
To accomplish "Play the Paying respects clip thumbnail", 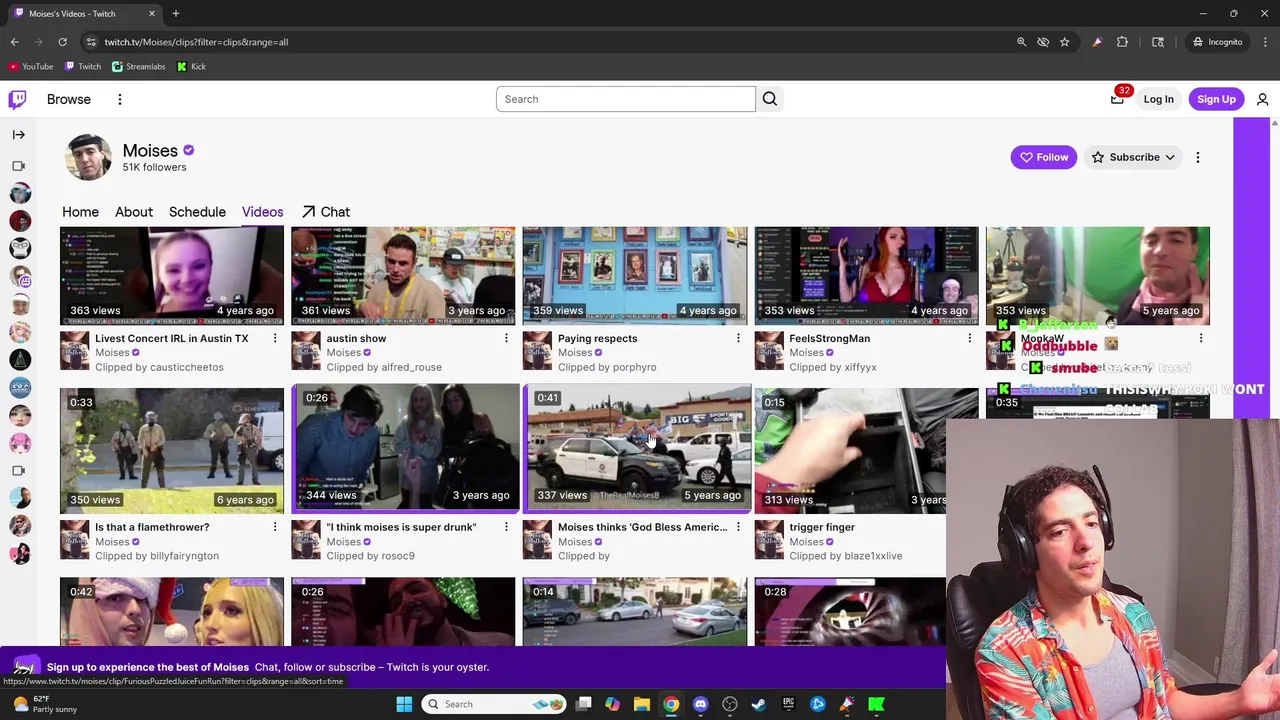I will [635, 275].
